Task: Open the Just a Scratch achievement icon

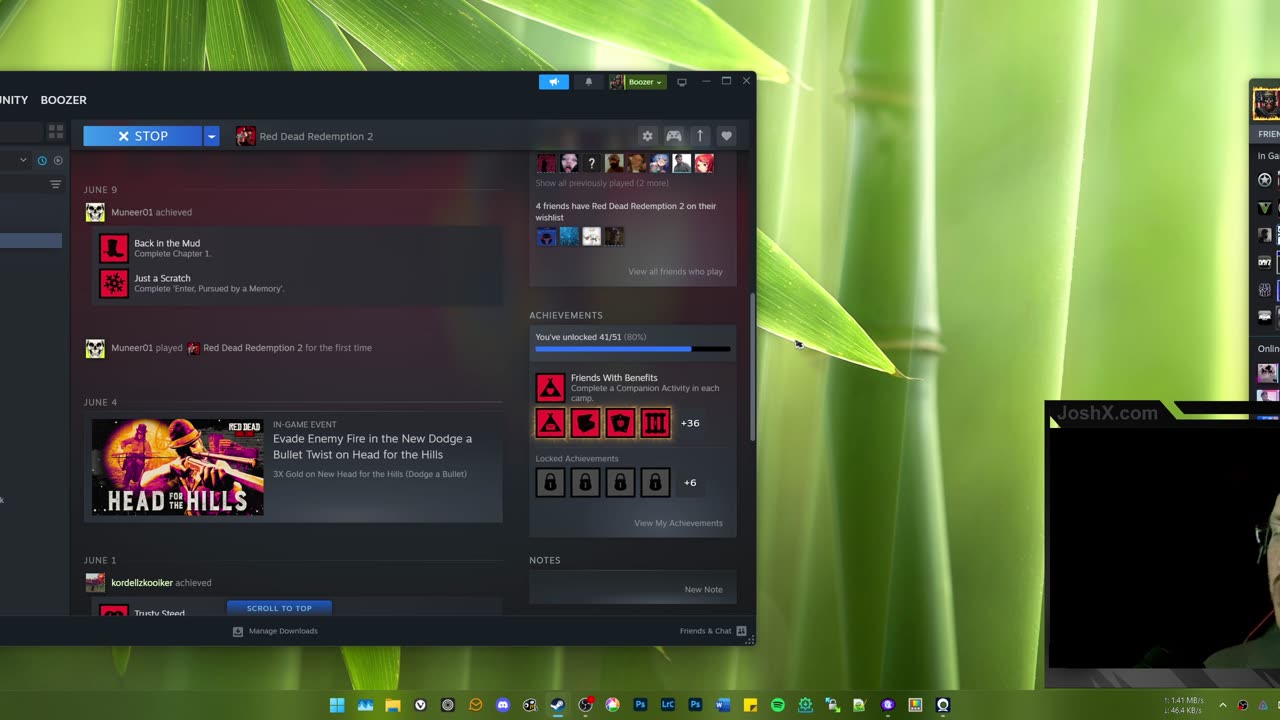Action: 114,283
